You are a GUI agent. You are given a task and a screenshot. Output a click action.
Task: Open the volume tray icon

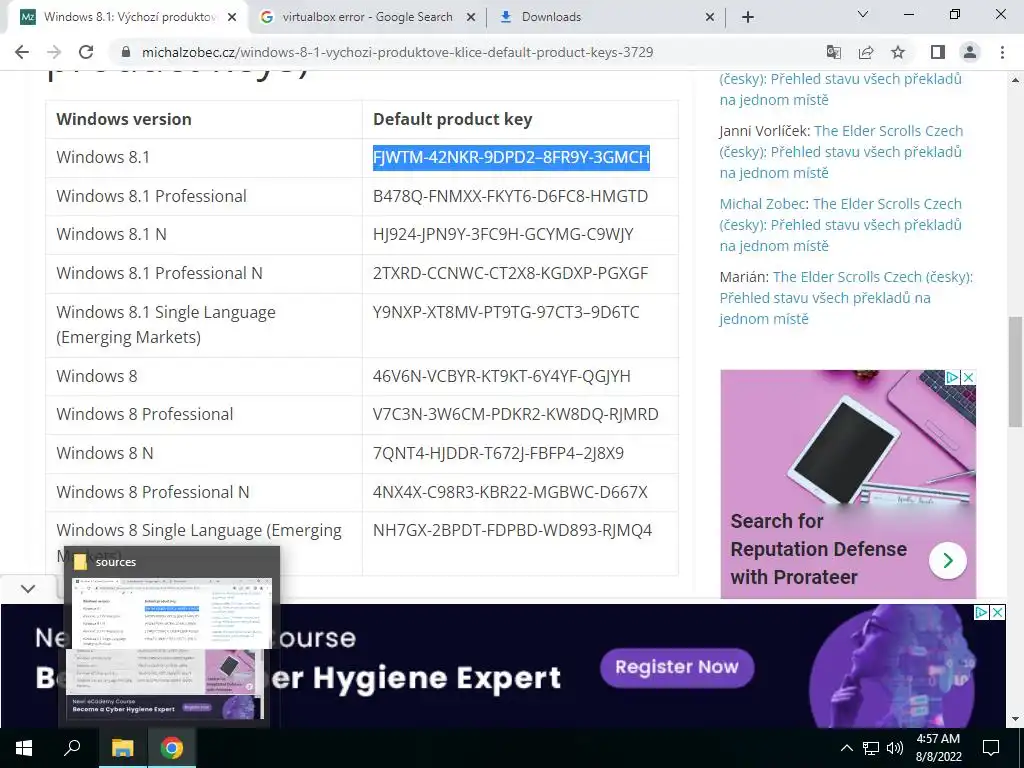point(895,748)
